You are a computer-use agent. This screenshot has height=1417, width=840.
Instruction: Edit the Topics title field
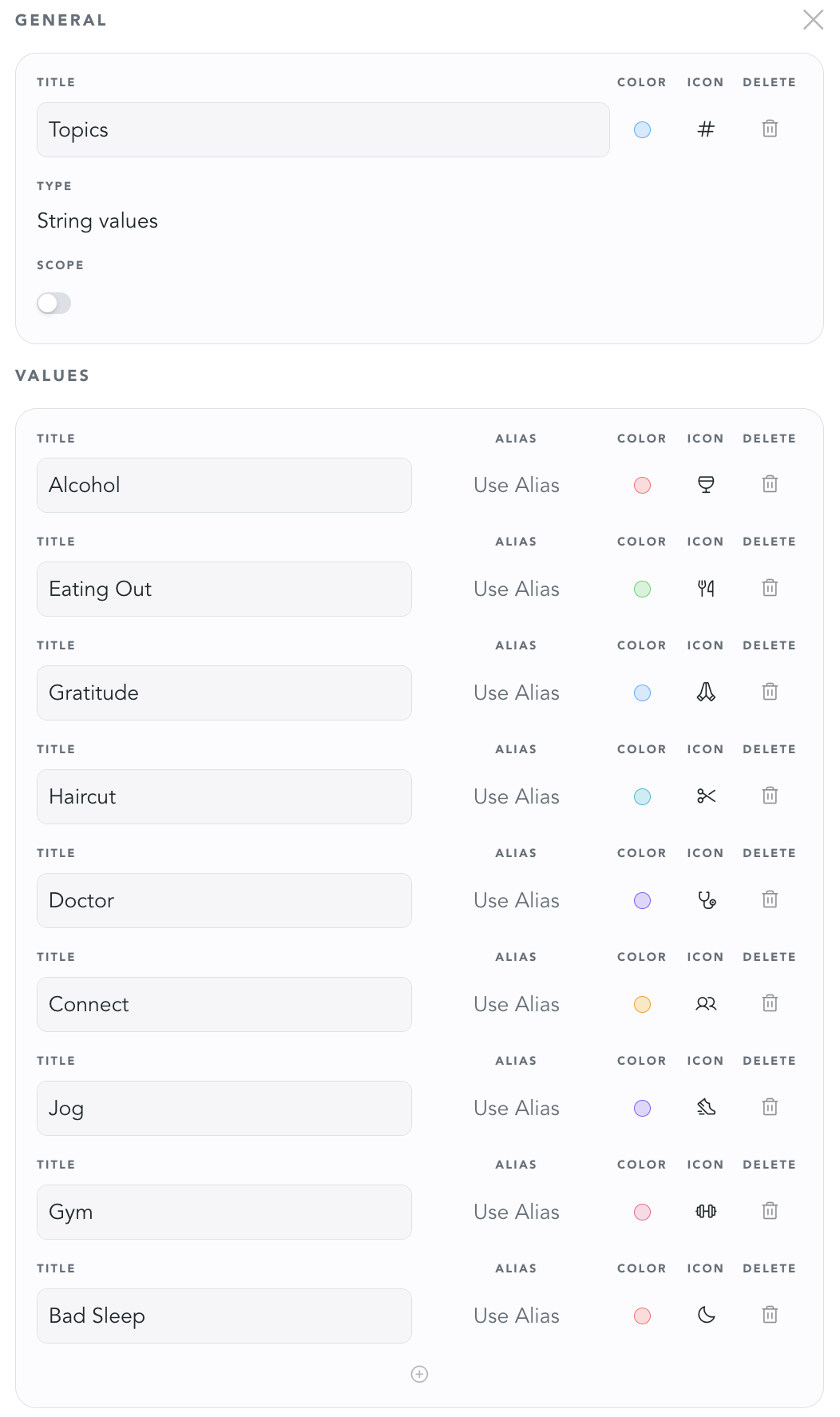323,130
